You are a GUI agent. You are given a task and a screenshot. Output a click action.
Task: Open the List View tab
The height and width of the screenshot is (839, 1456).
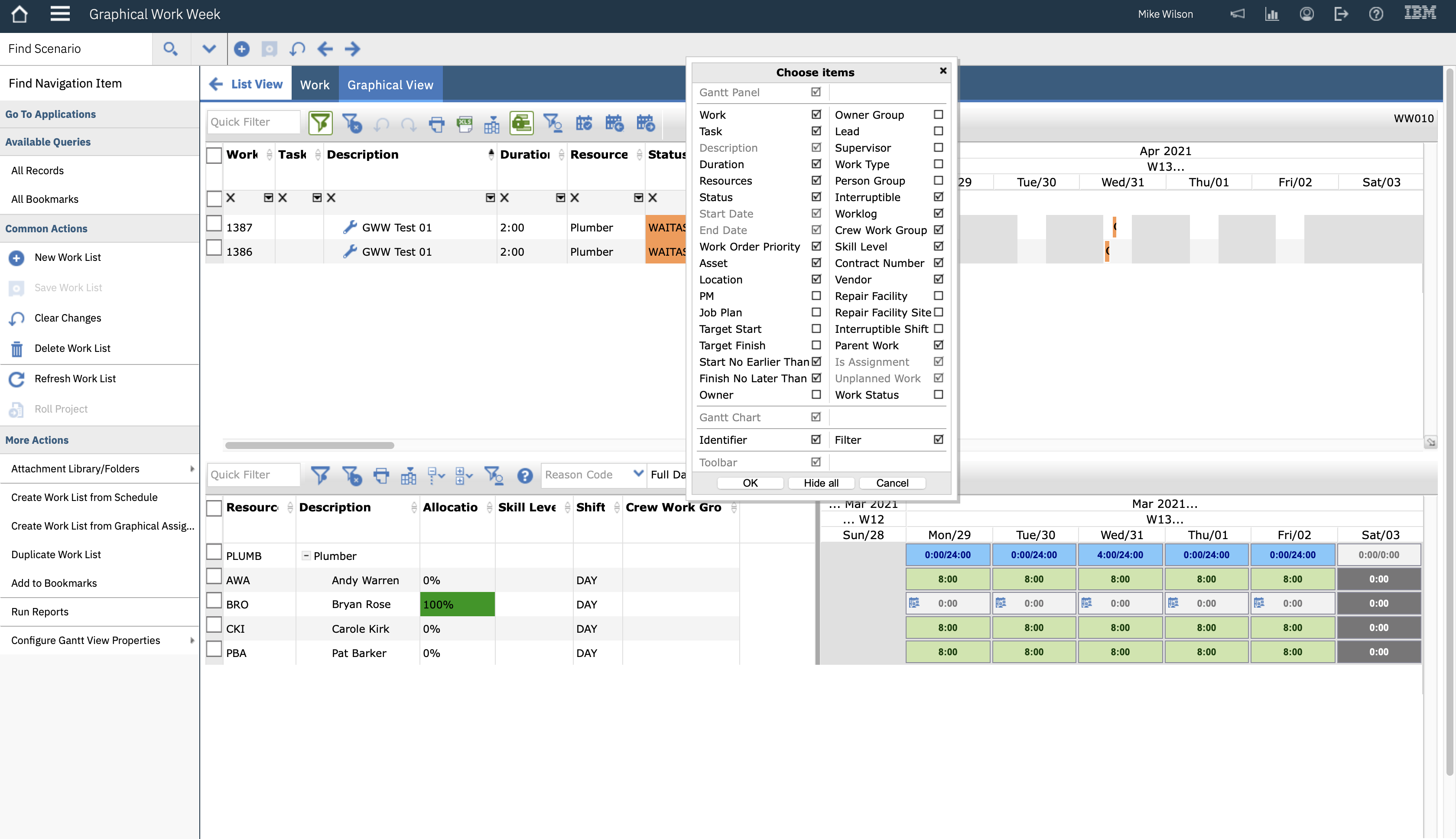coord(257,85)
